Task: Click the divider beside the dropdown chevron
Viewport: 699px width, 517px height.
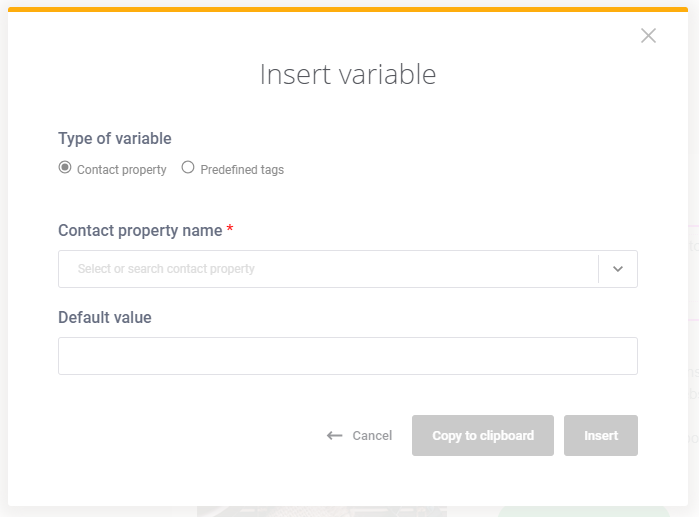Action: pos(598,269)
